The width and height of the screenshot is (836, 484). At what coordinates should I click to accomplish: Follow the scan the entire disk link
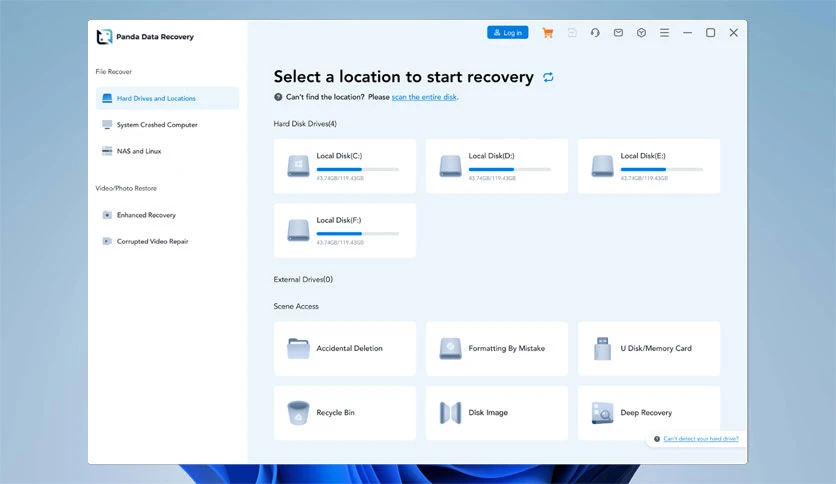[x=424, y=97]
